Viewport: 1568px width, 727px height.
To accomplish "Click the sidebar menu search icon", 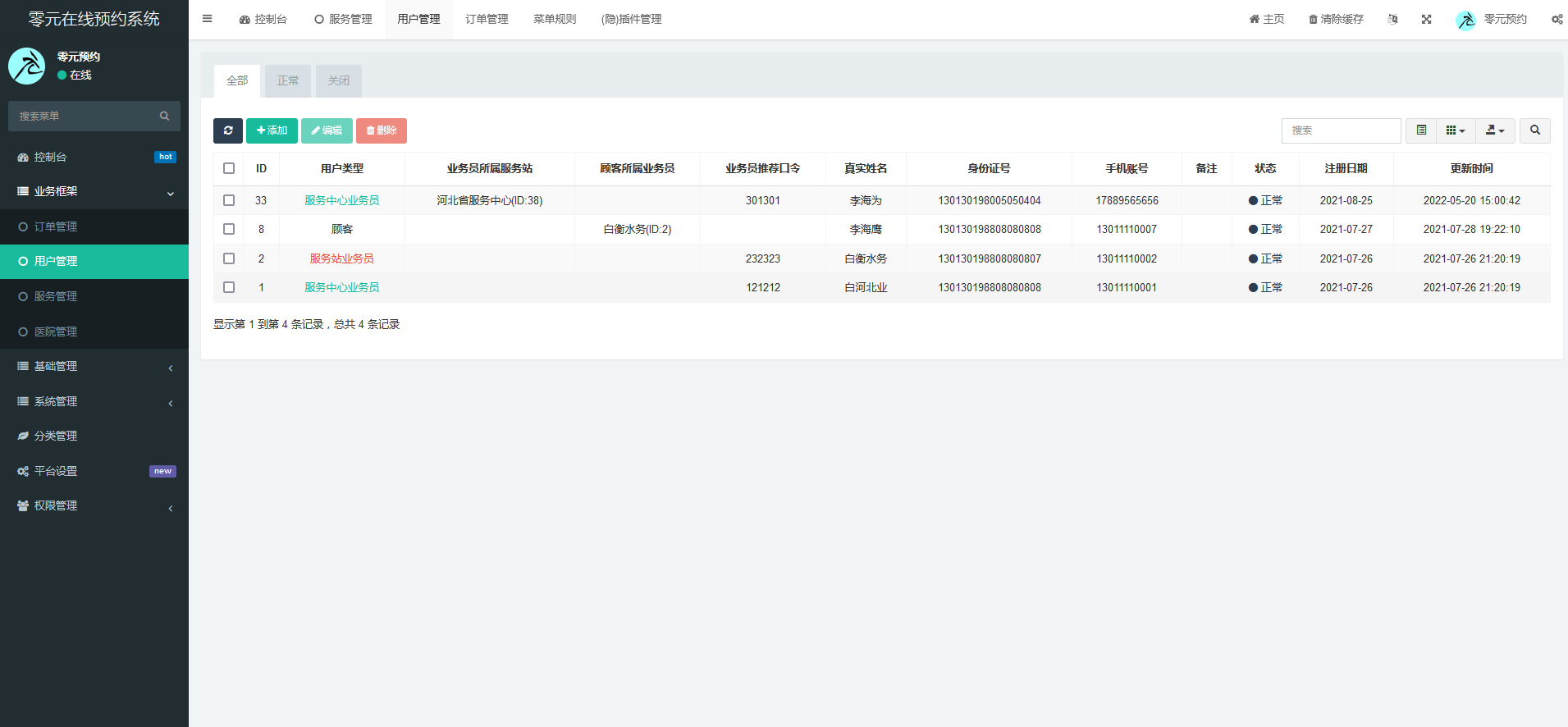I will pyautogui.click(x=164, y=117).
